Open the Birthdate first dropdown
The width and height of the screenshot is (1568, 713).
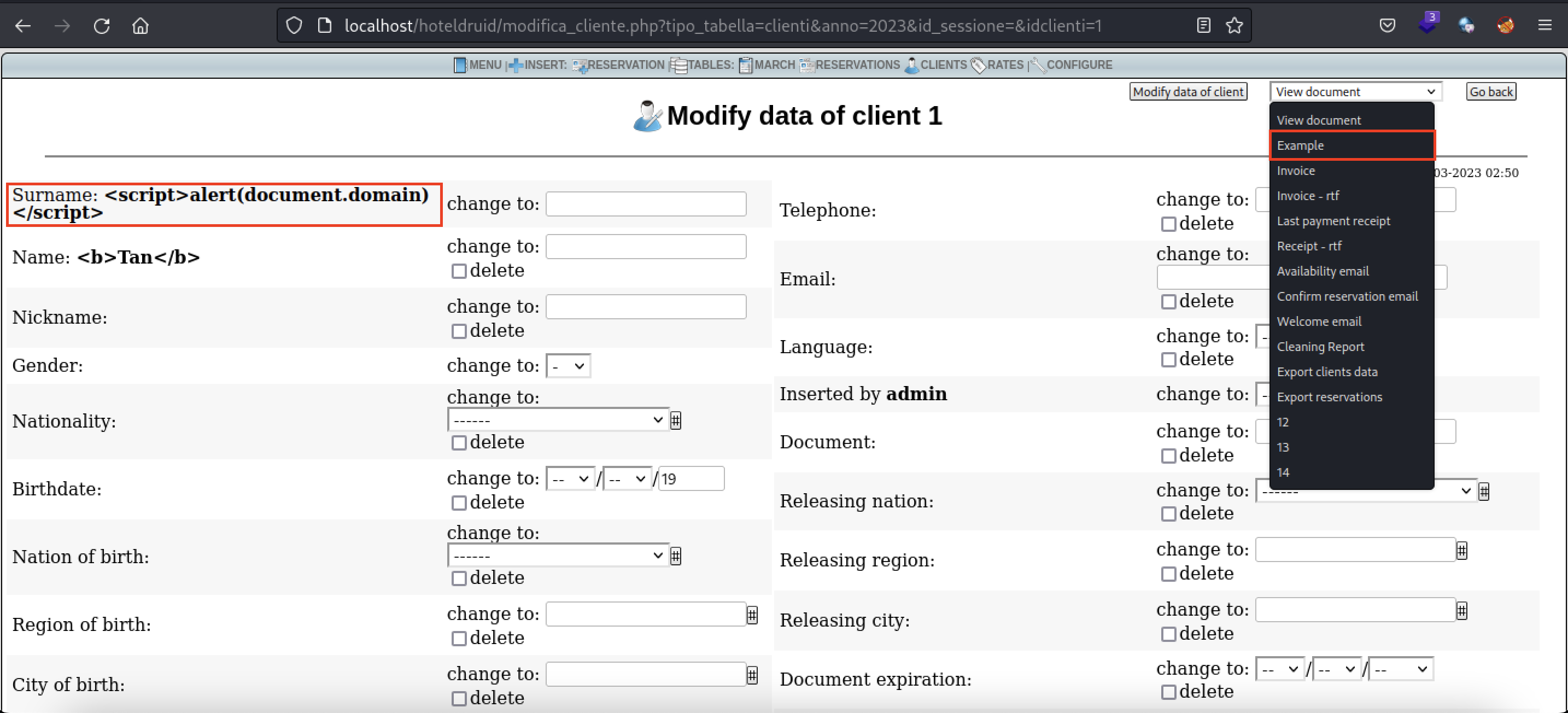coord(570,479)
